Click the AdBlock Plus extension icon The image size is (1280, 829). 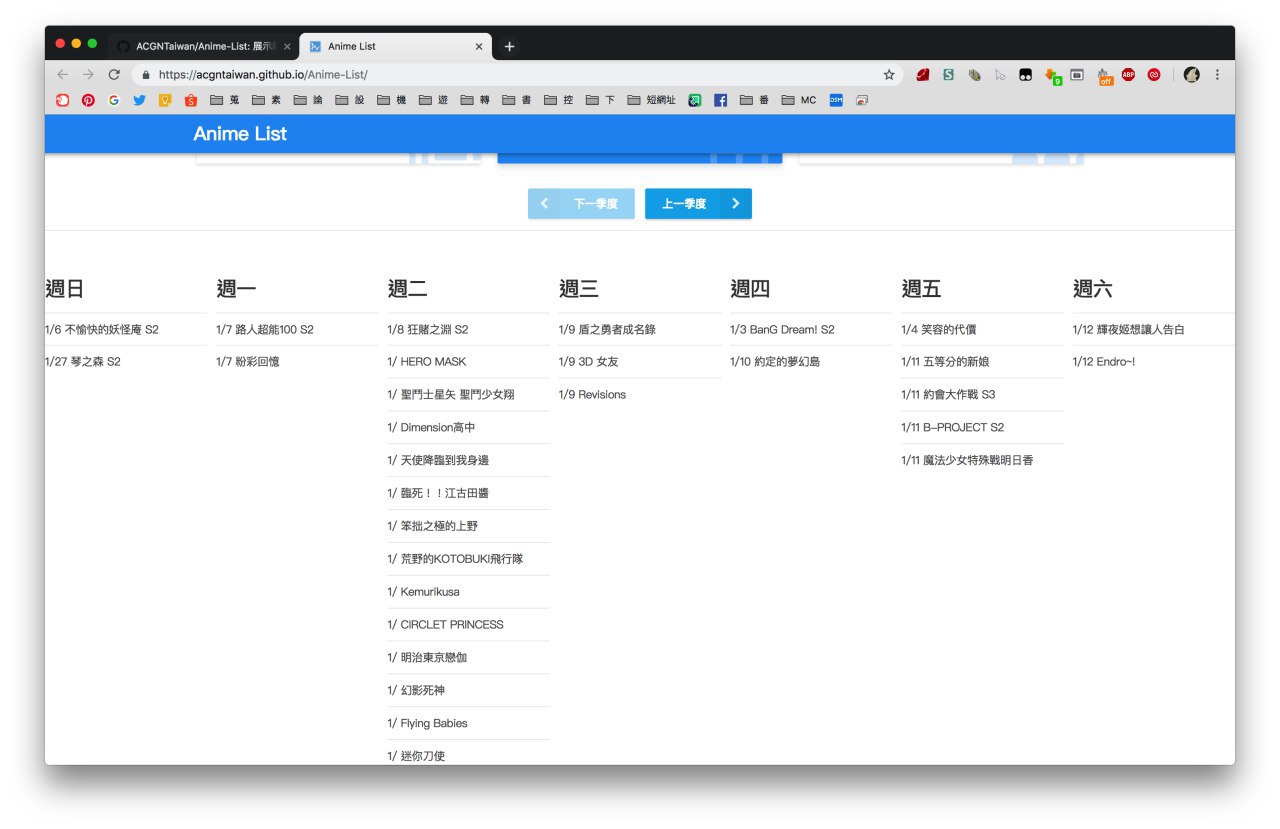(x=1128, y=75)
